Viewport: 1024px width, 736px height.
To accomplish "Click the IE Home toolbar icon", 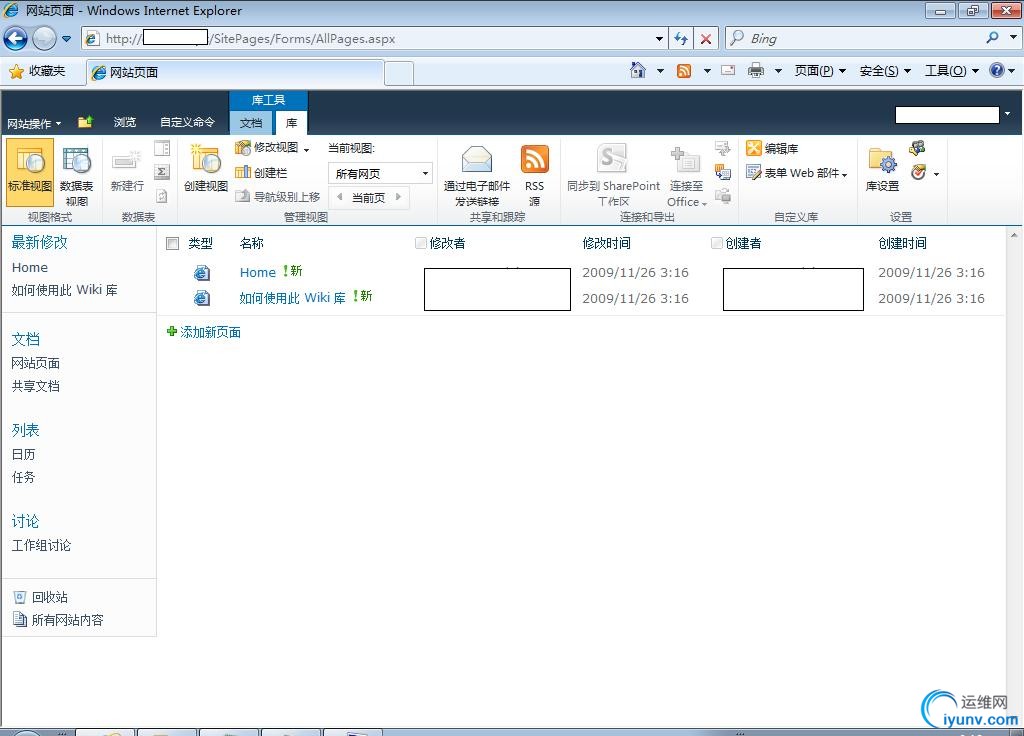I will (637, 70).
